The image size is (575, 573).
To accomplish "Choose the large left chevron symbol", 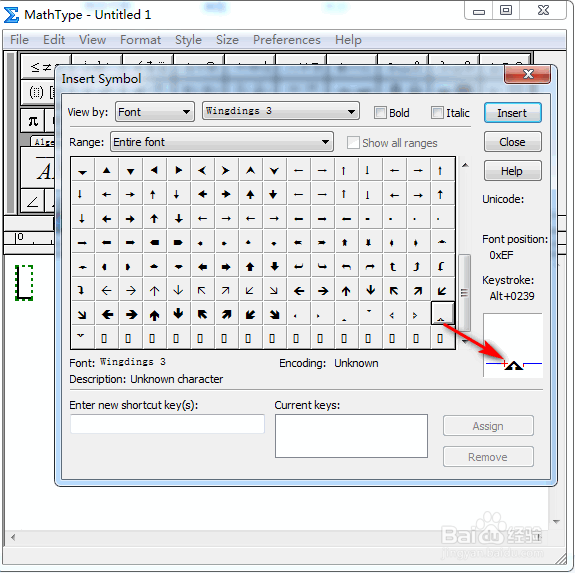I will [202, 170].
